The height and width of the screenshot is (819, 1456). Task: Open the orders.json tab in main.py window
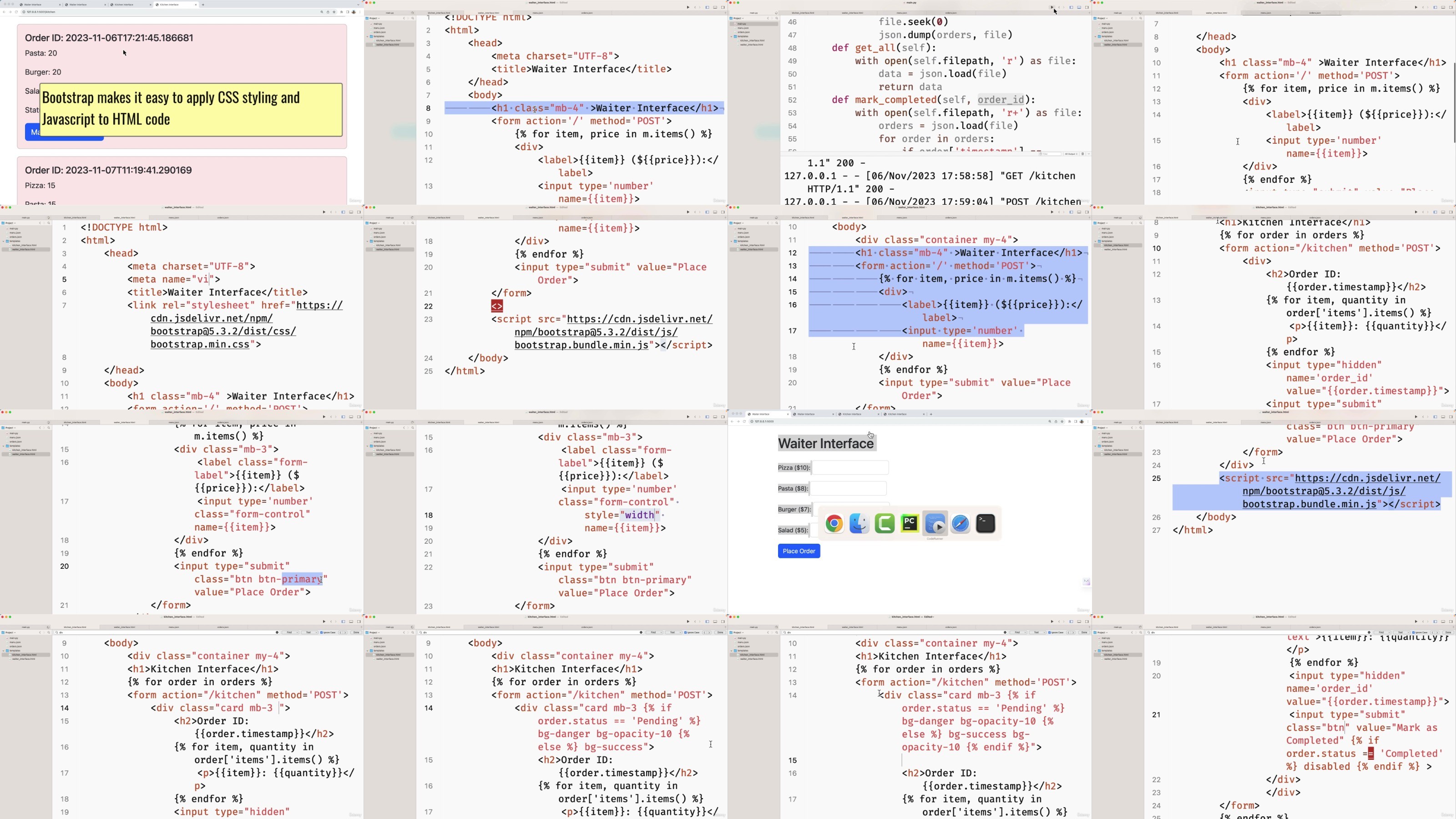click(950, 12)
